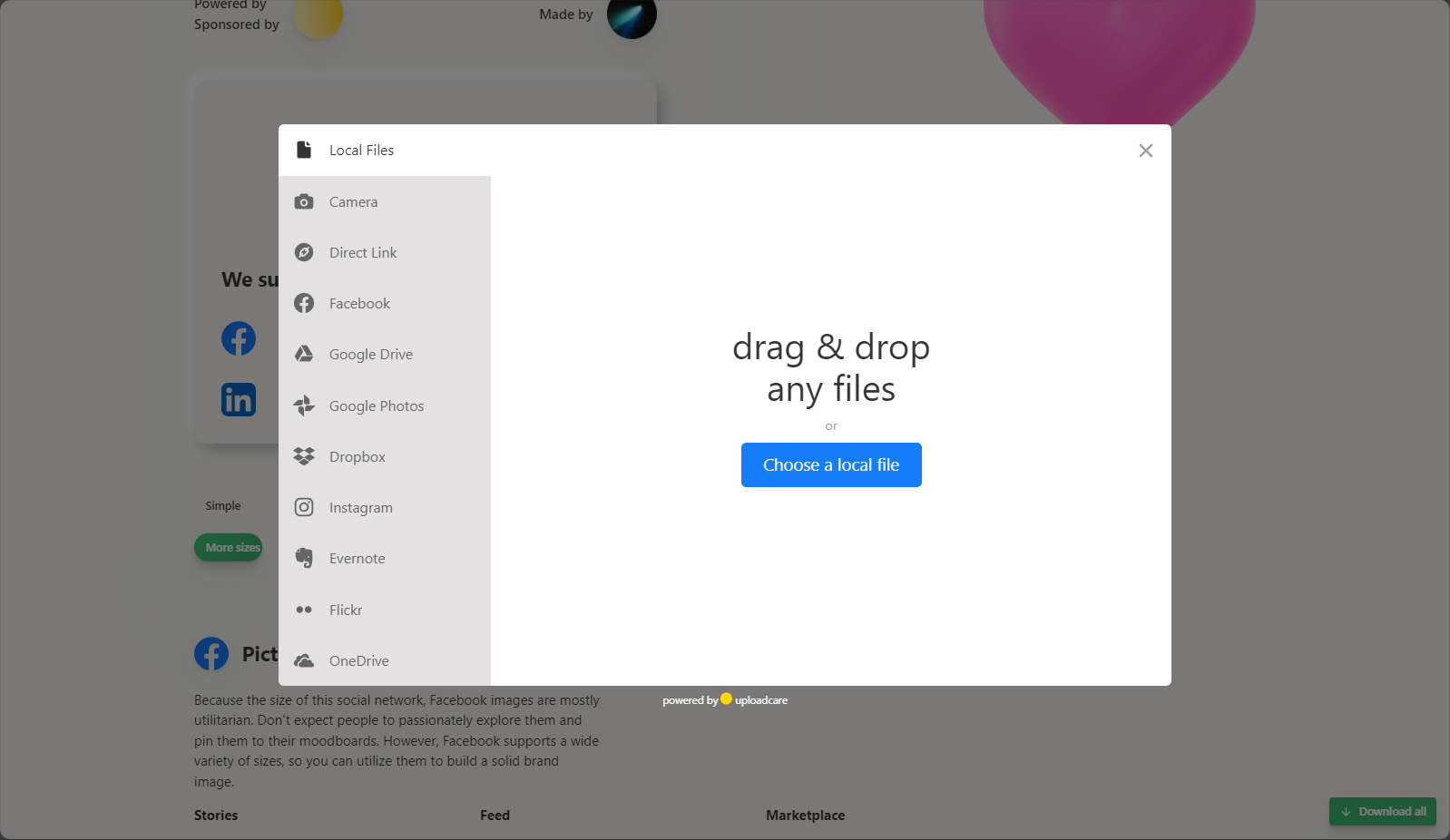Click the Google Drive triangle icon
Image resolution: width=1450 pixels, height=840 pixels.
[x=304, y=354]
